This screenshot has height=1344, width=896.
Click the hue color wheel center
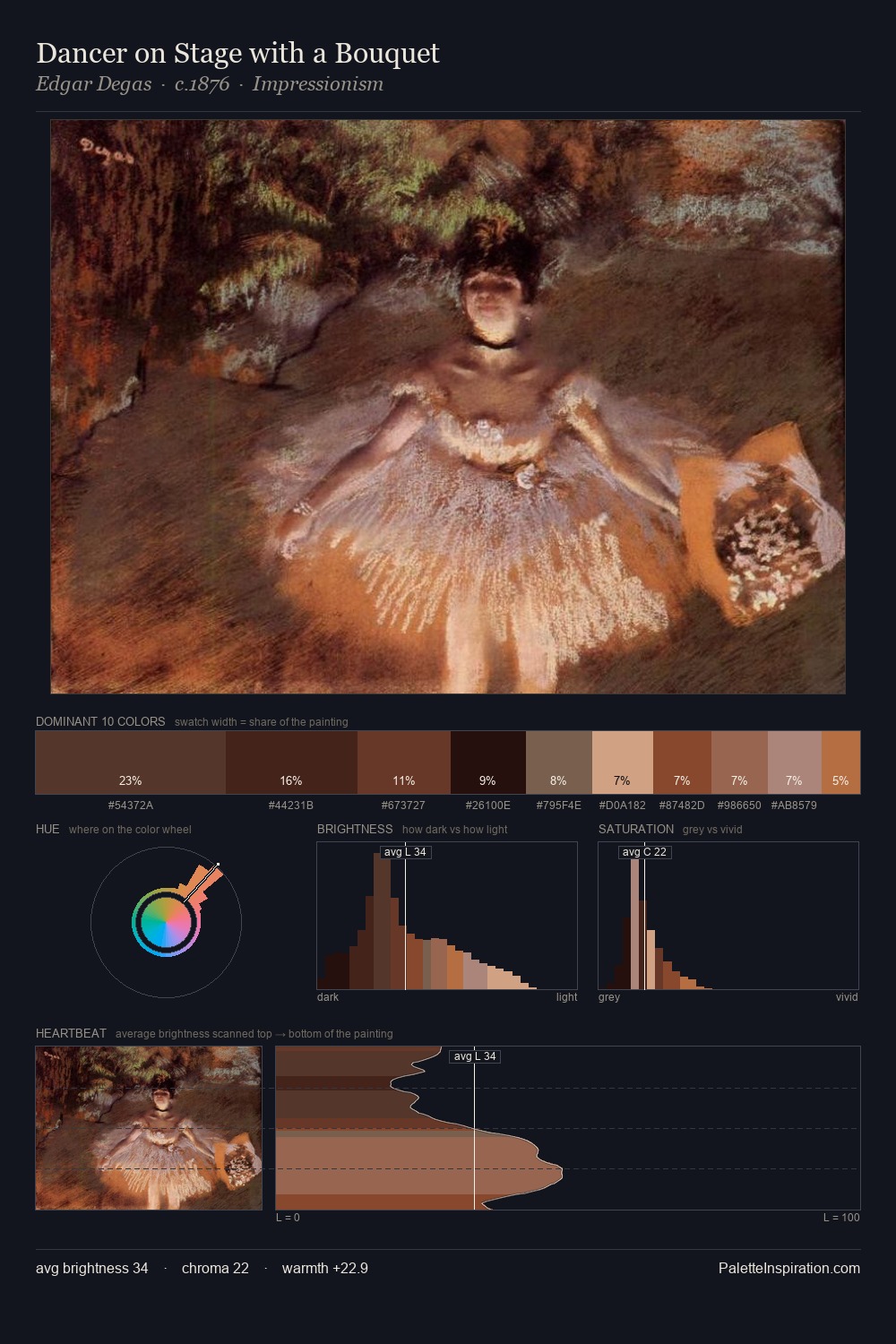point(166,922)
